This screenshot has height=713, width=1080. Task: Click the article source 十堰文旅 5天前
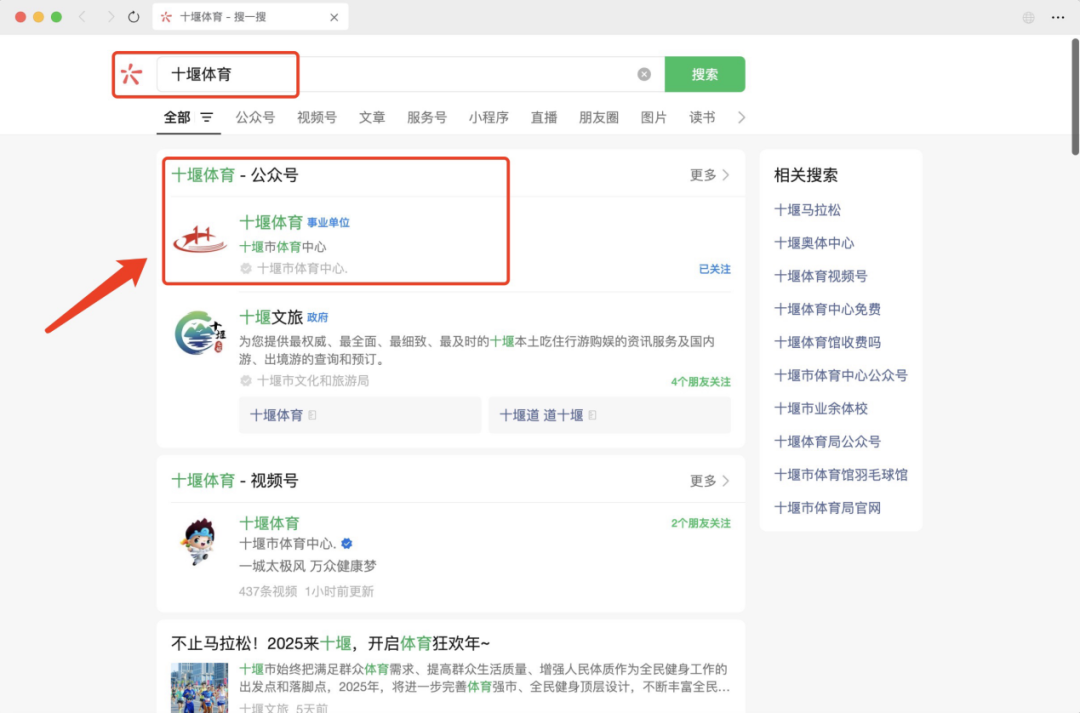pos(283,707)
